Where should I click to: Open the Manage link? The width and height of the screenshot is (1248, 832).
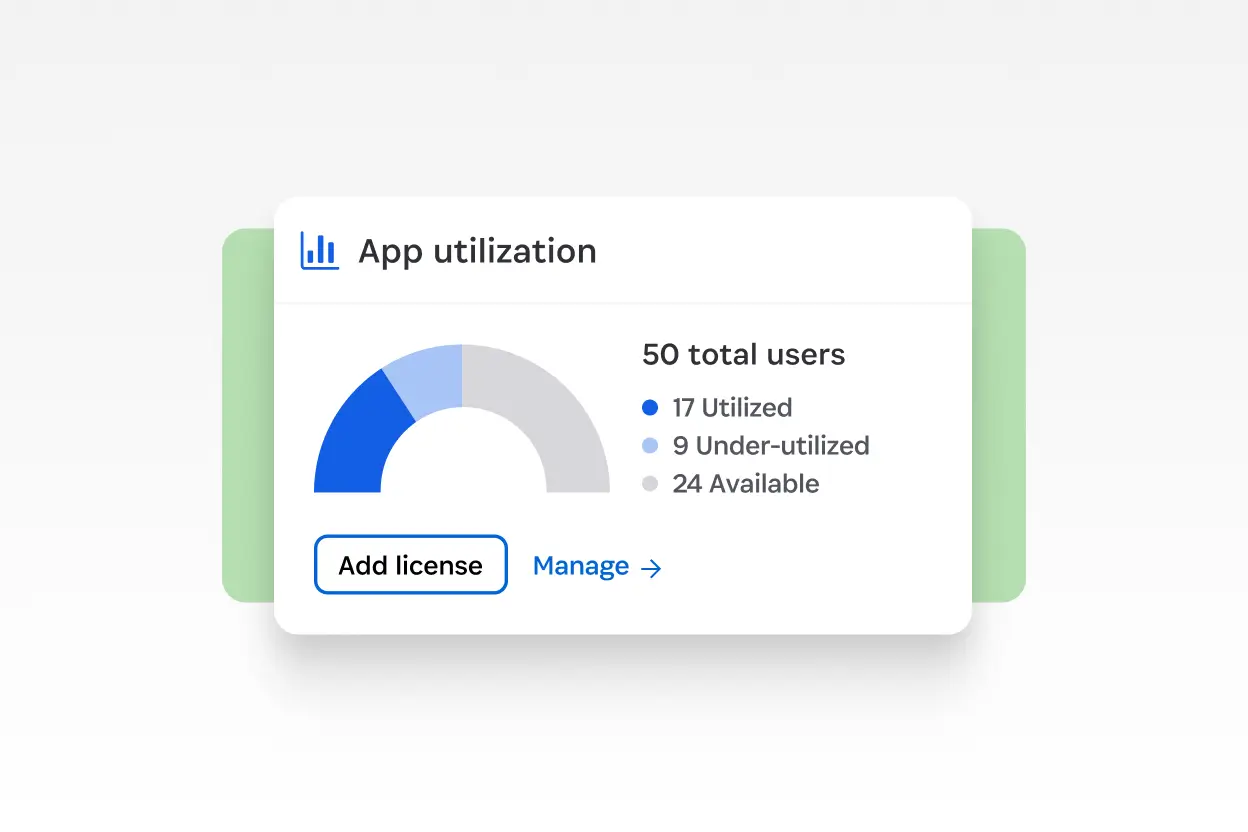coord(581,565)
